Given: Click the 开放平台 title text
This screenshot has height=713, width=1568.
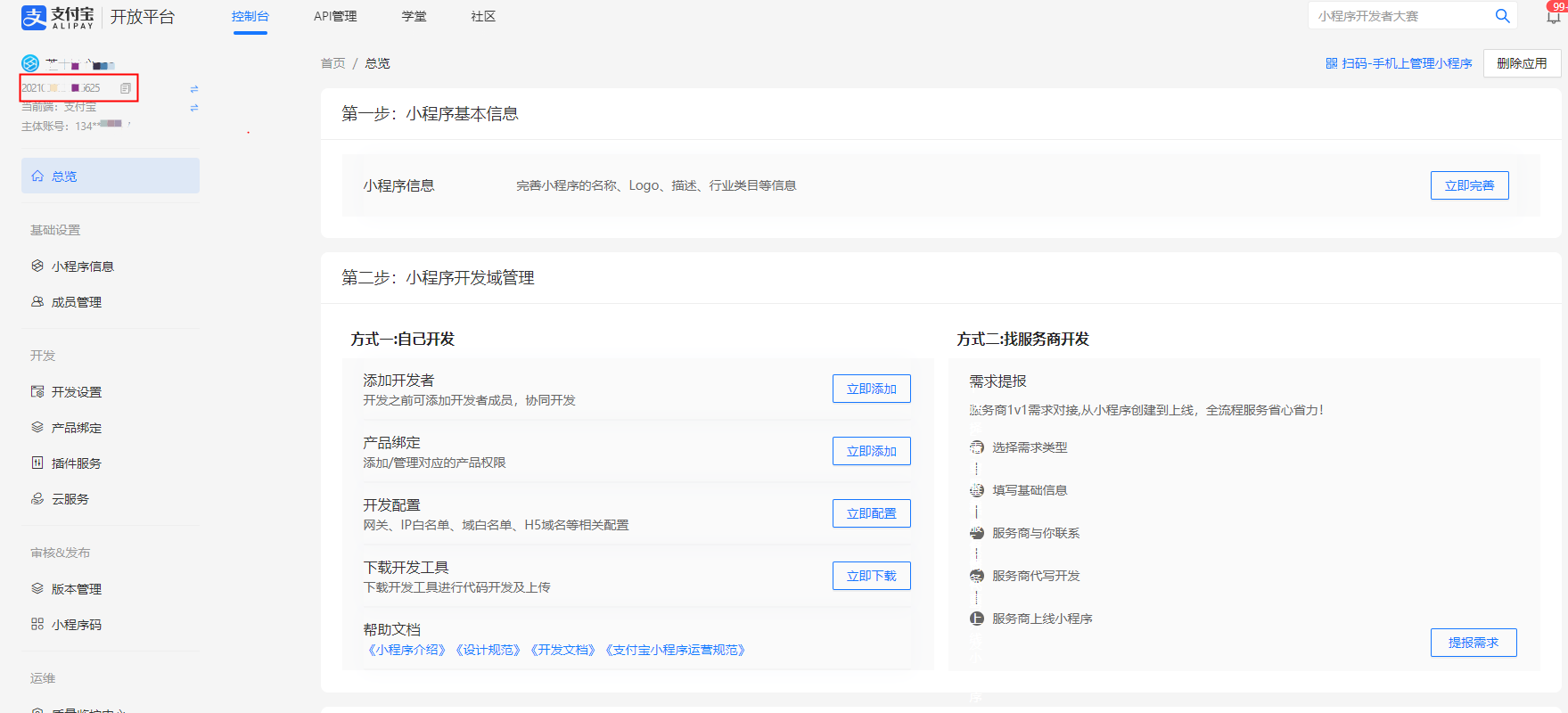Looking at the screenshot, I should 143,17.
